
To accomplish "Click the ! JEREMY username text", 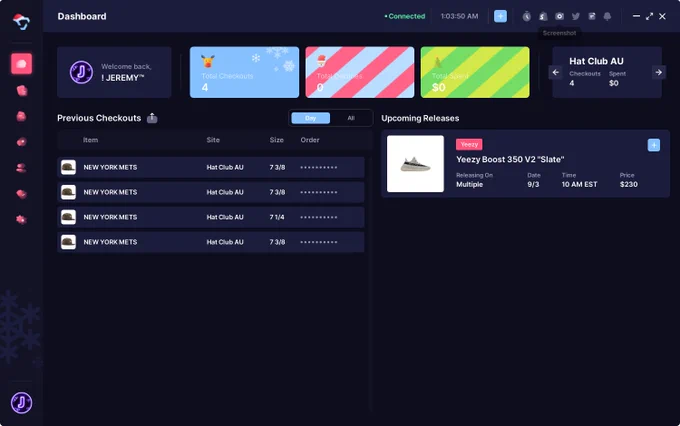I will pyautogui.click(x=122, y=78).
